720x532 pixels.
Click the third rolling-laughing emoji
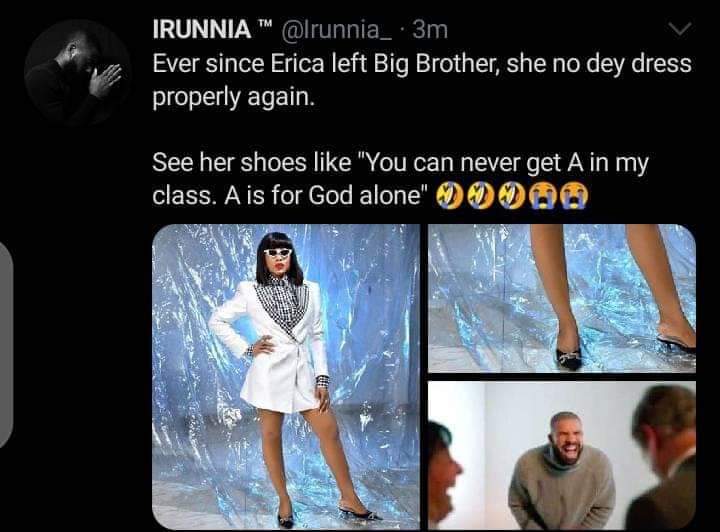pos(511,196)
